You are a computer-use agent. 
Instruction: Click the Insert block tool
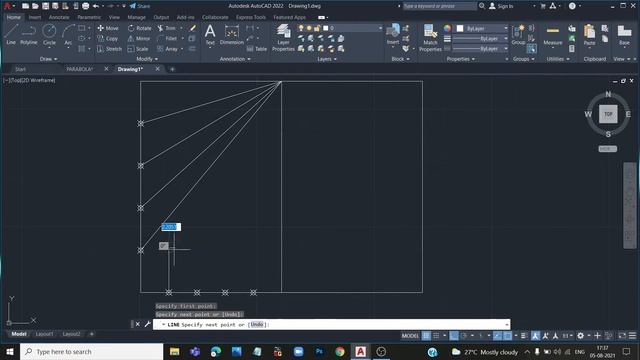[x=393, y=34]
